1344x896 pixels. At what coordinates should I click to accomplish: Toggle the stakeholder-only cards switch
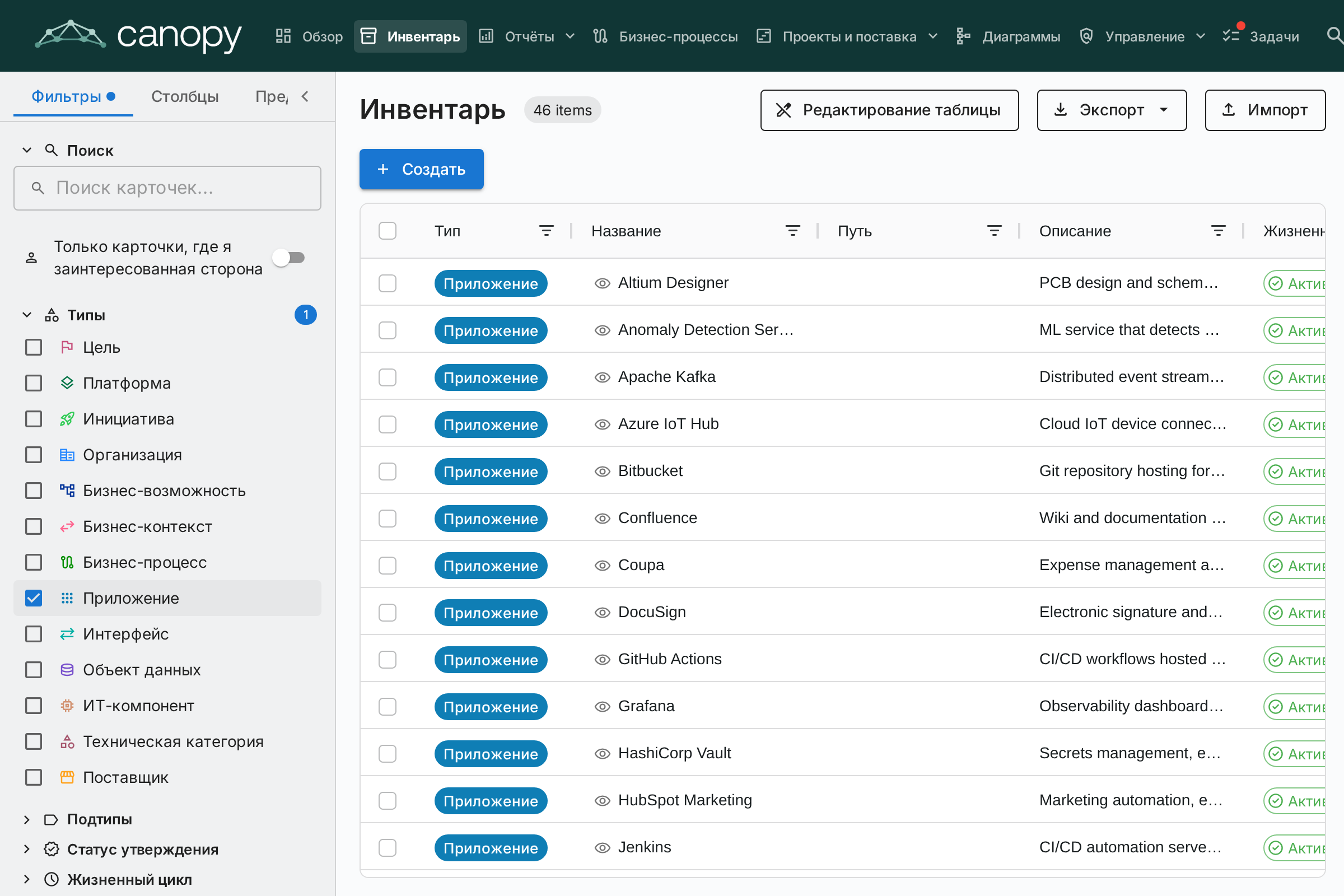click(289, 258)
